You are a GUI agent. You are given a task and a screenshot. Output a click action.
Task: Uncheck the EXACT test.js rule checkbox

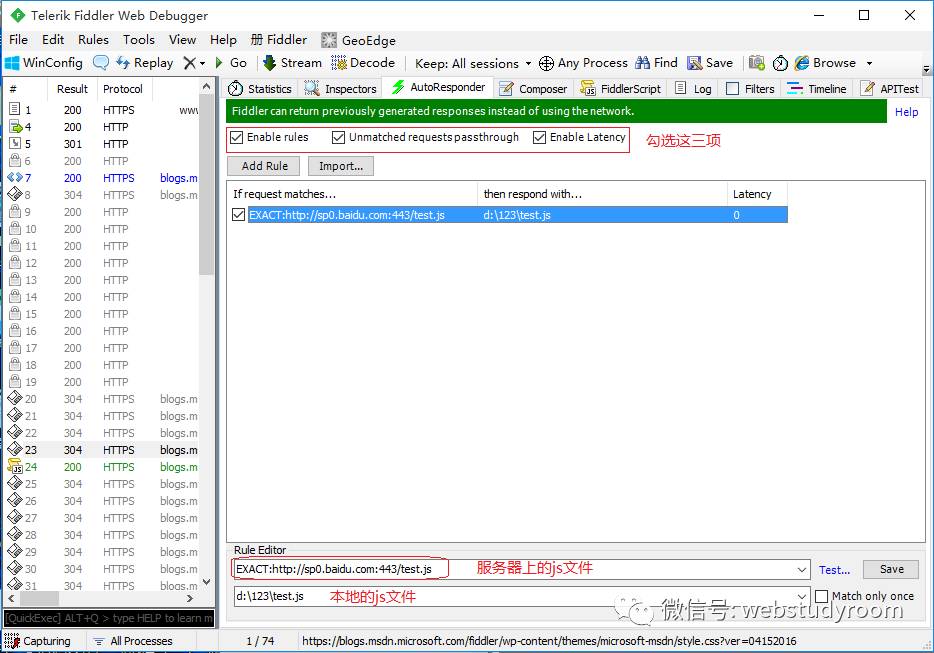point(238,214)
